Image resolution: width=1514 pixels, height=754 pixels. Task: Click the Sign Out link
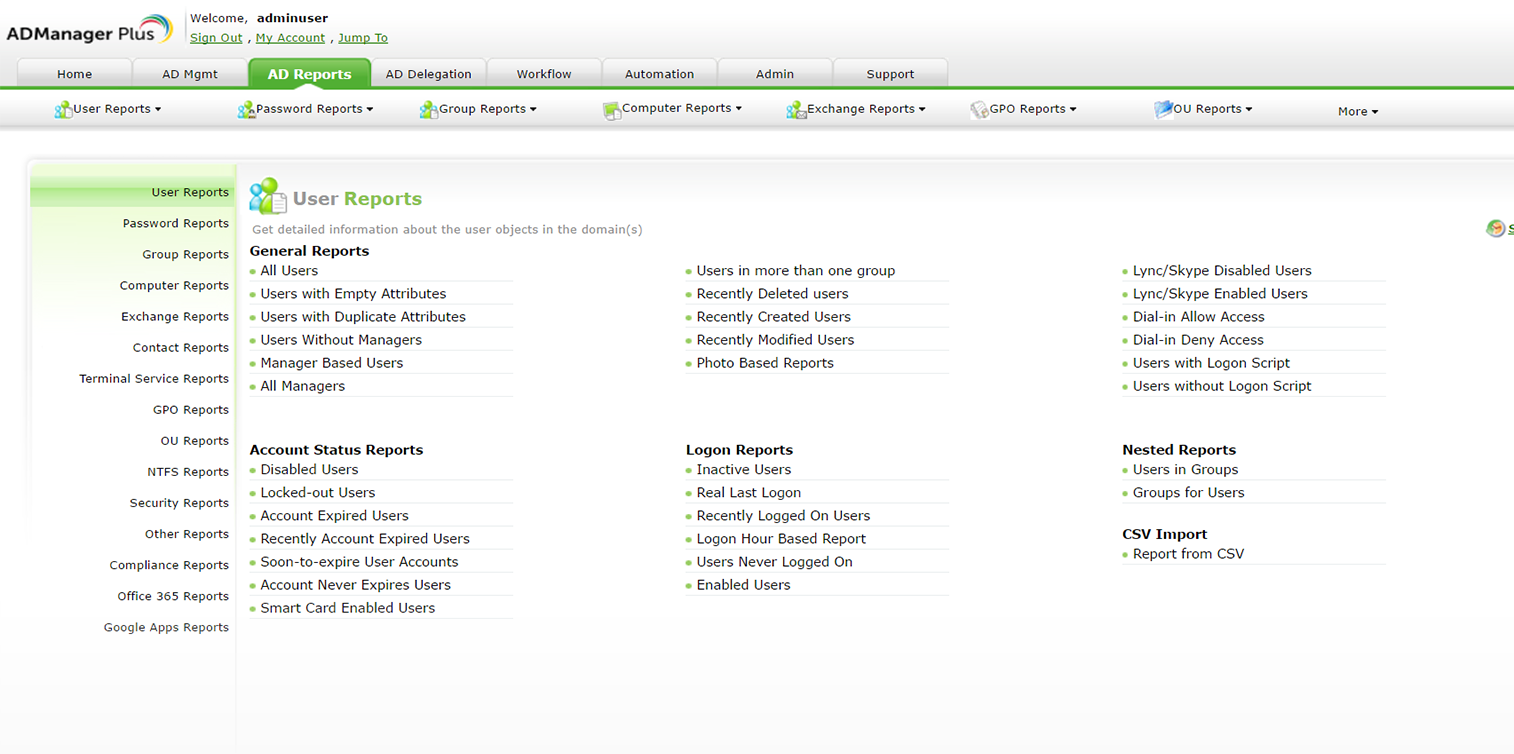216,38
